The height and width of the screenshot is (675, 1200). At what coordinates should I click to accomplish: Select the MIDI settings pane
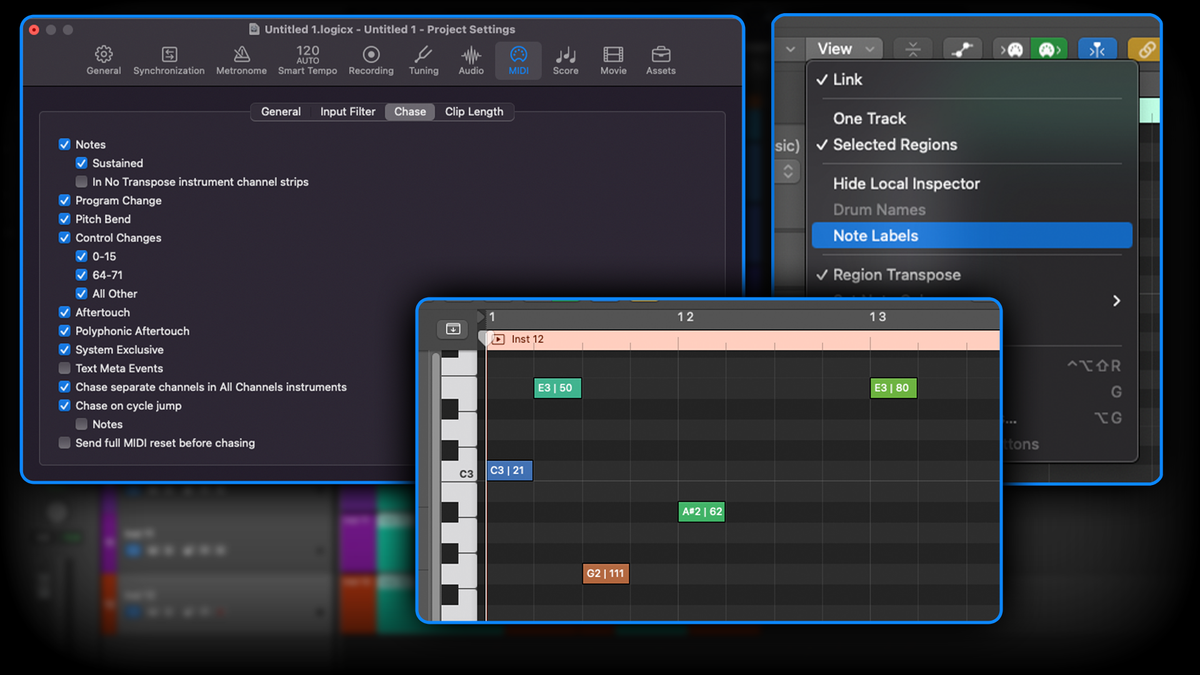518,59
